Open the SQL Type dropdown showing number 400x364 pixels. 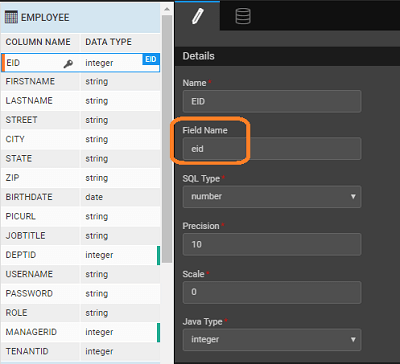coord(272,197)
